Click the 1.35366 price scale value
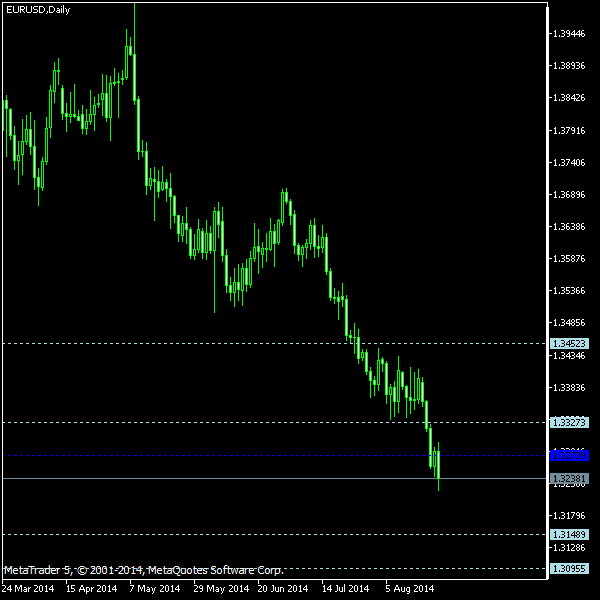 (x=569, y=291)
